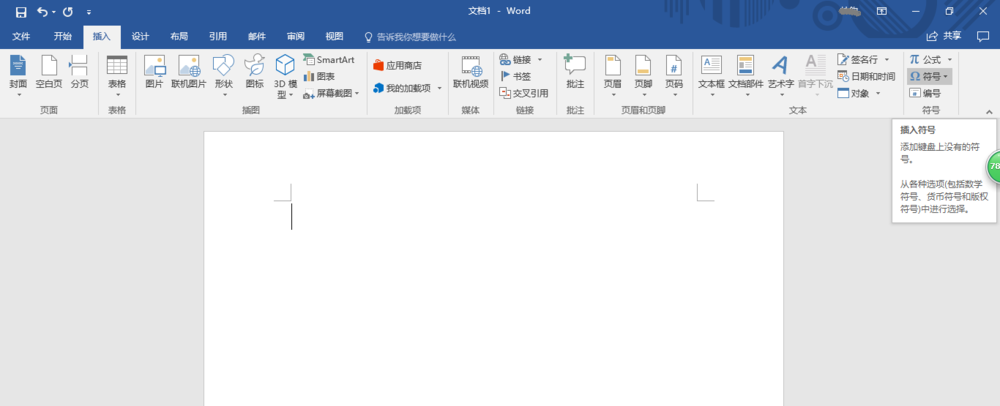Open the 符号 (Symbol) dropdown
The image size is (1000, 406).
(x=929, y=76)
